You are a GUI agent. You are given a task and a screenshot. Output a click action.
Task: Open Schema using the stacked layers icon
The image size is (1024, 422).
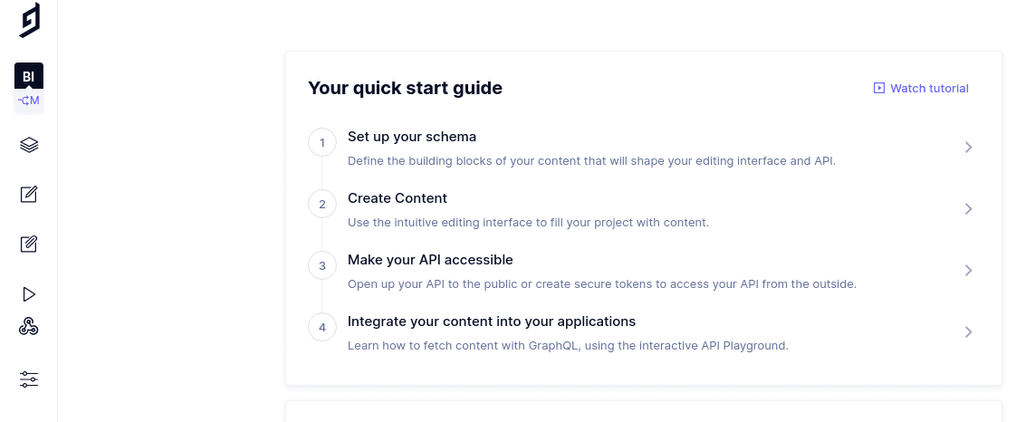pos(29,145)
